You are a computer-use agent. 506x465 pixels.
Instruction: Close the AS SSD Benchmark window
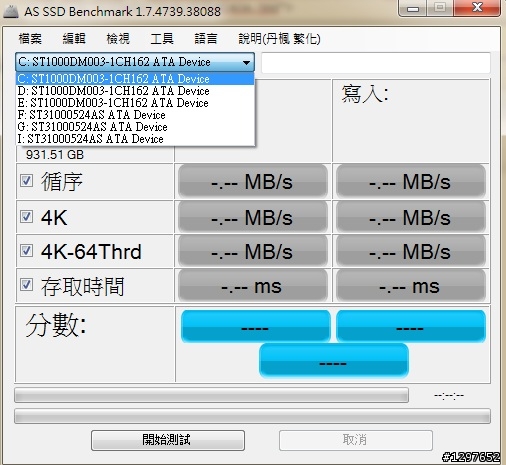477,8
